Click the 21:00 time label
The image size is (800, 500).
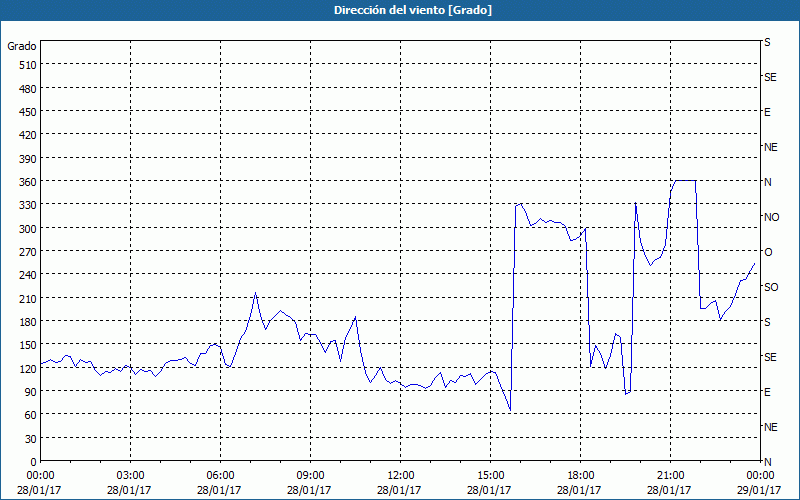[670, 476]
